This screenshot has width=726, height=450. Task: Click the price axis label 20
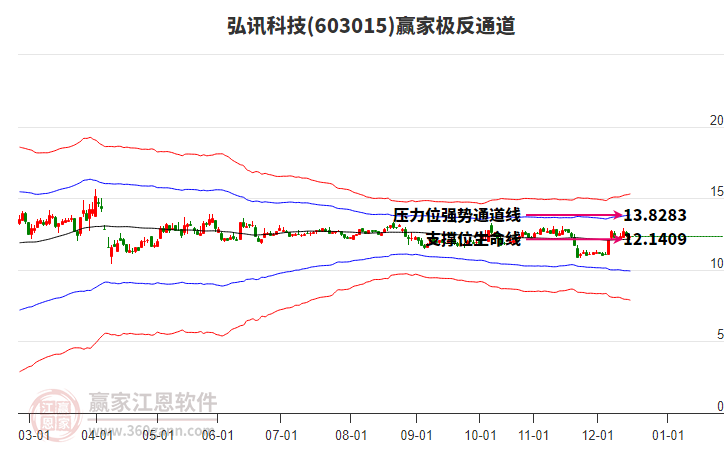pos(716,120)
